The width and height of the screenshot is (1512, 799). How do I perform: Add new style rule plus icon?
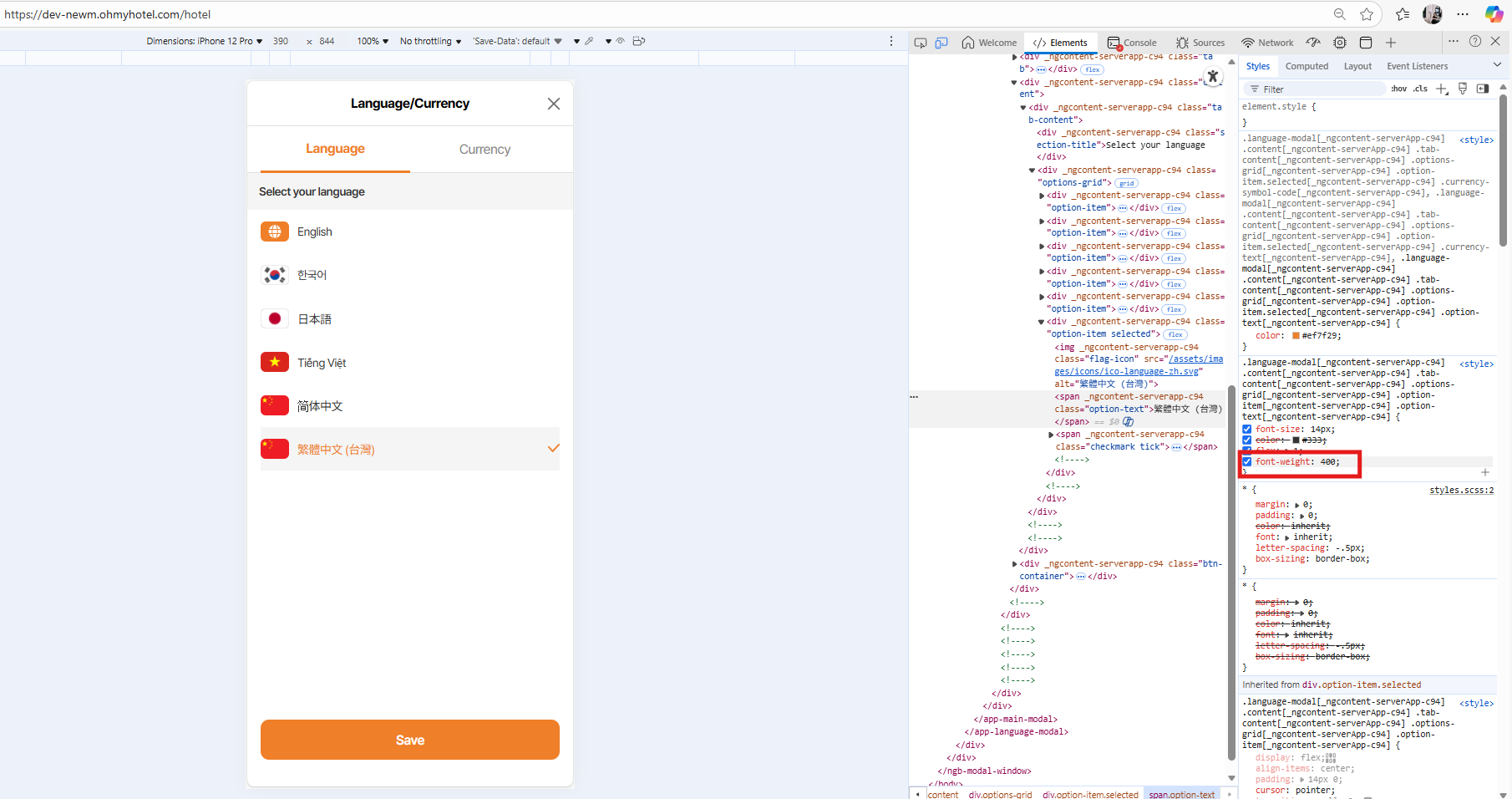tap(1442, 89)
